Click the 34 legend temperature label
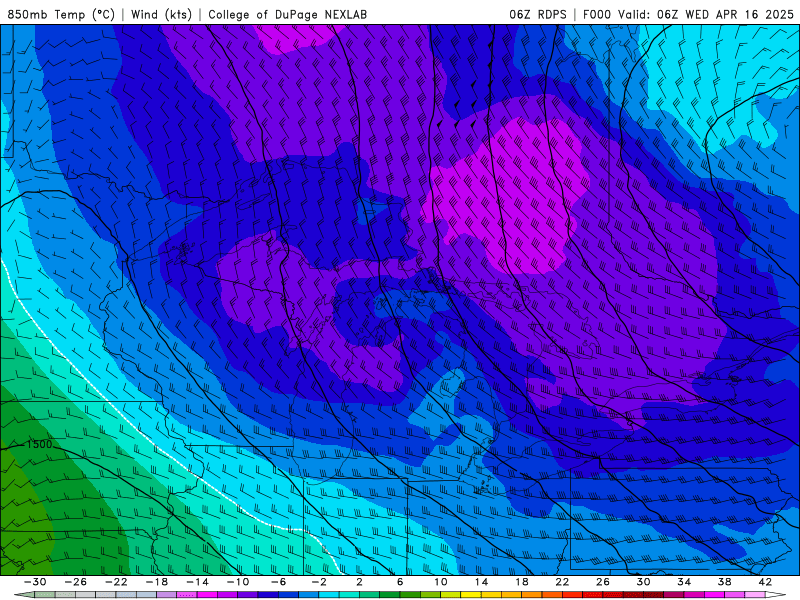This screenshot has width=800, height=600. click(x=684, y=582)
